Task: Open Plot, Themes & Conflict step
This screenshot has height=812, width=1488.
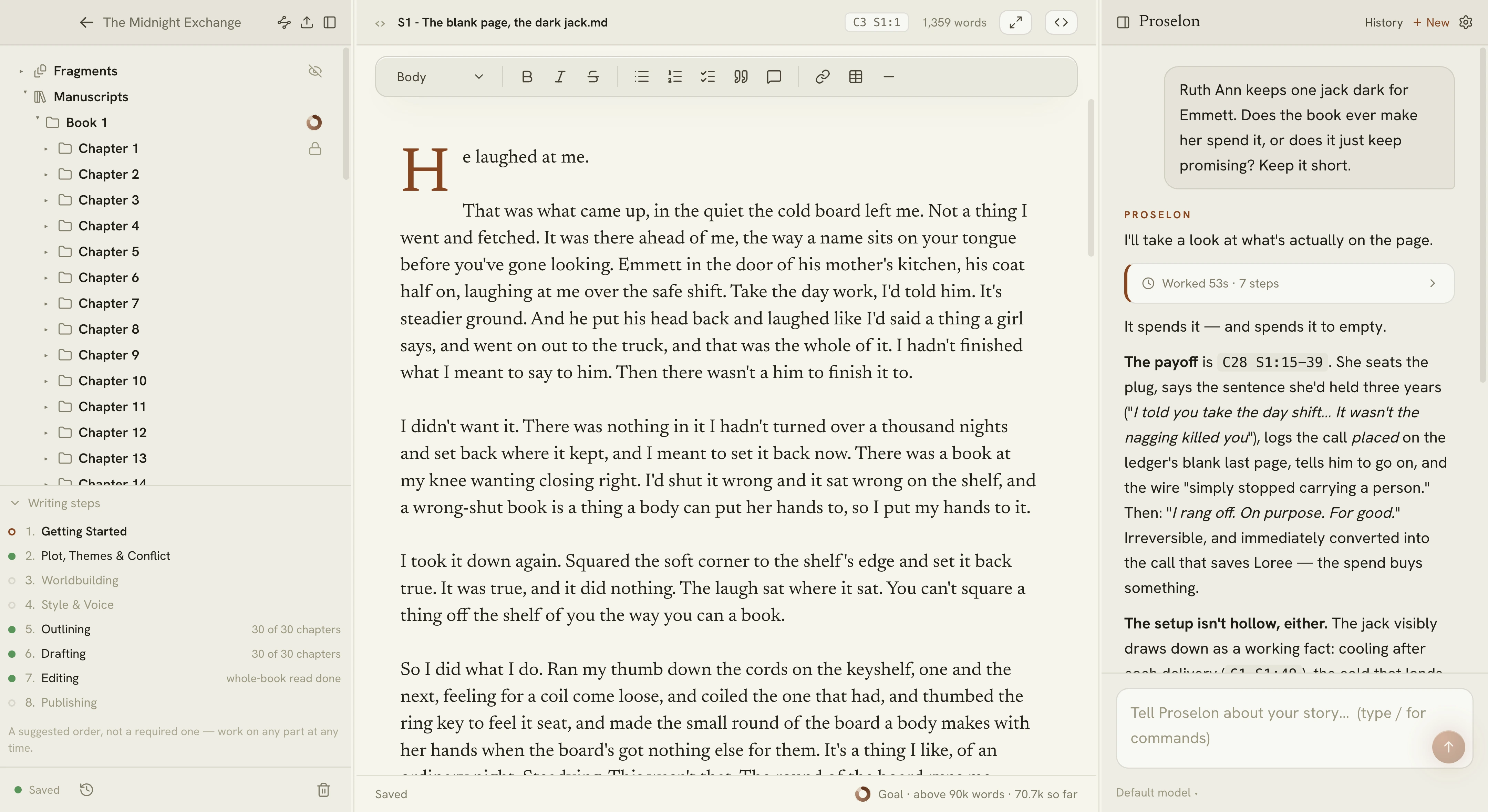Action: 106,555
